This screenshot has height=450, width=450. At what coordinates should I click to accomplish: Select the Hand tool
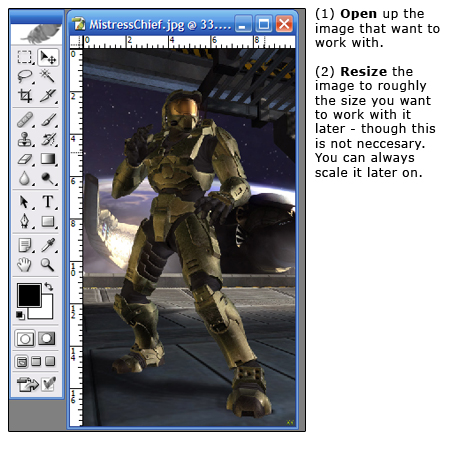click(x=25, y=265)
